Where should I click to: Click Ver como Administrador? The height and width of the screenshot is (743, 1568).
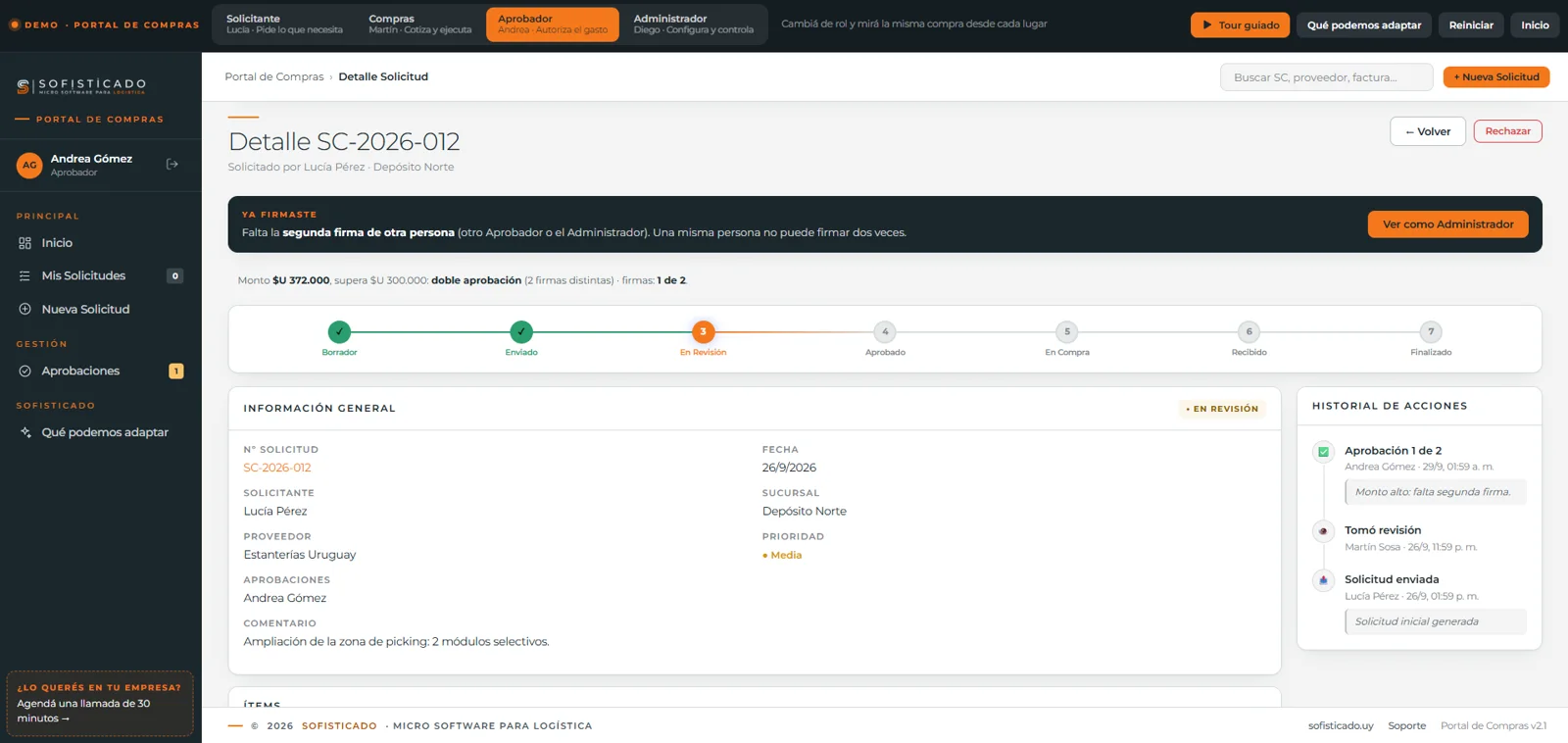tap(1447, 224)
